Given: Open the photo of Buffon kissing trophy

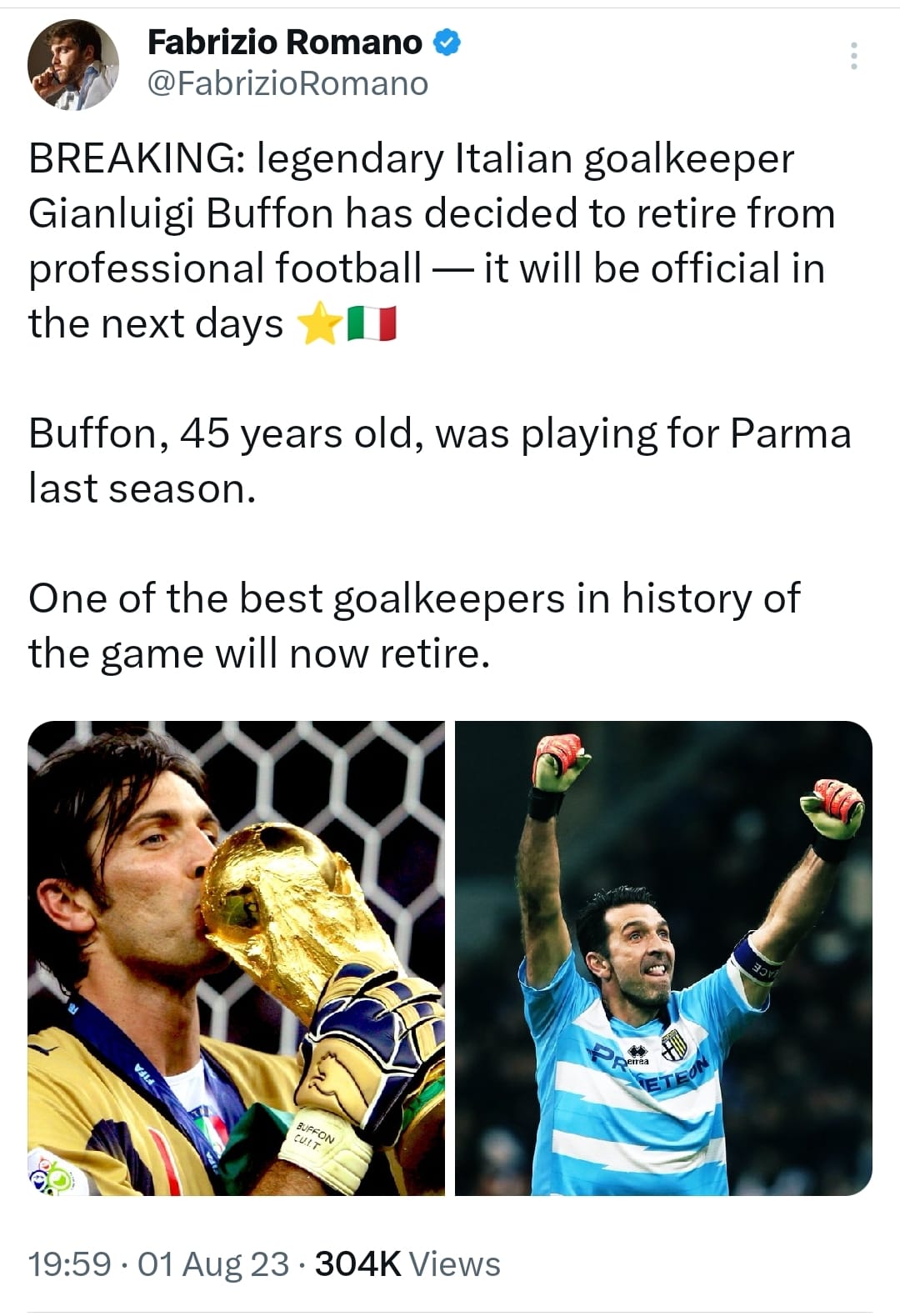Looking at the screenshot, I should point(236,958).
